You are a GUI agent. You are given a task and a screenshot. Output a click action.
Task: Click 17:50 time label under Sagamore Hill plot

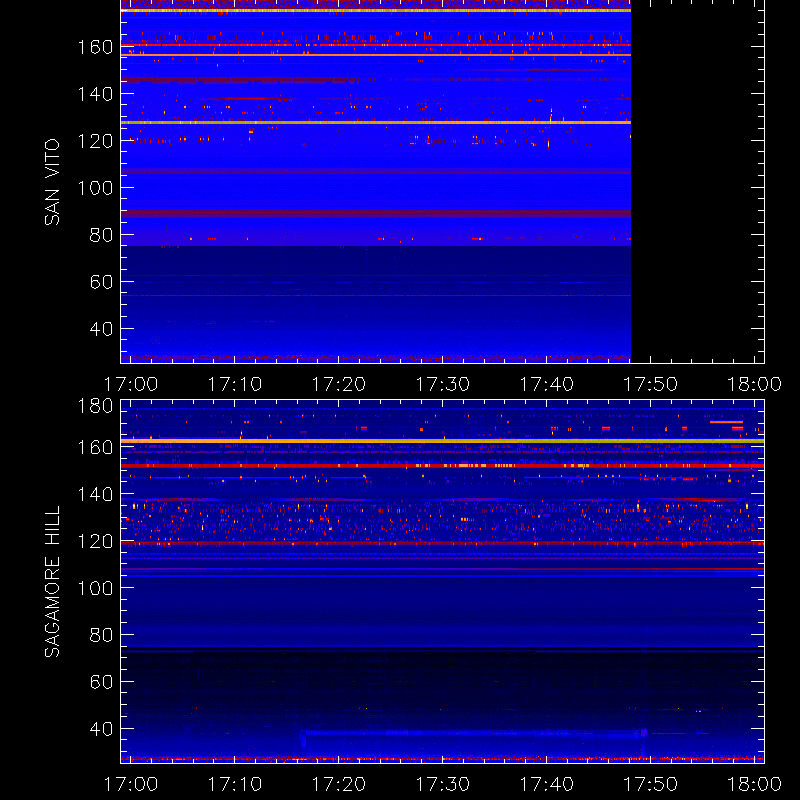tap(651, 784)
